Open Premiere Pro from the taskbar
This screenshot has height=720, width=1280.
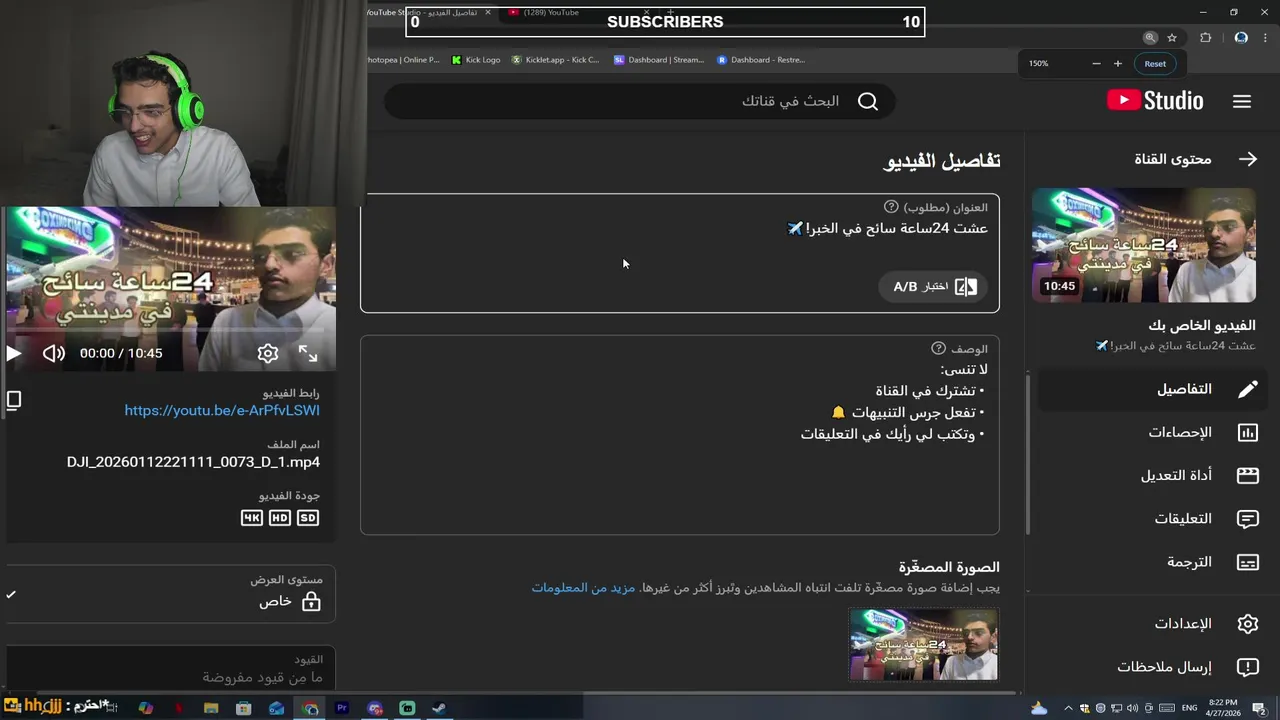point(342,708)
